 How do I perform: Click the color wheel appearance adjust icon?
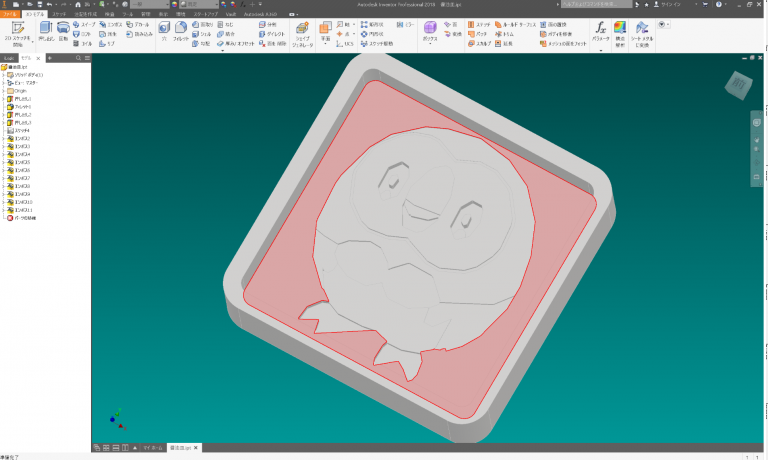(x=174, y=4)
